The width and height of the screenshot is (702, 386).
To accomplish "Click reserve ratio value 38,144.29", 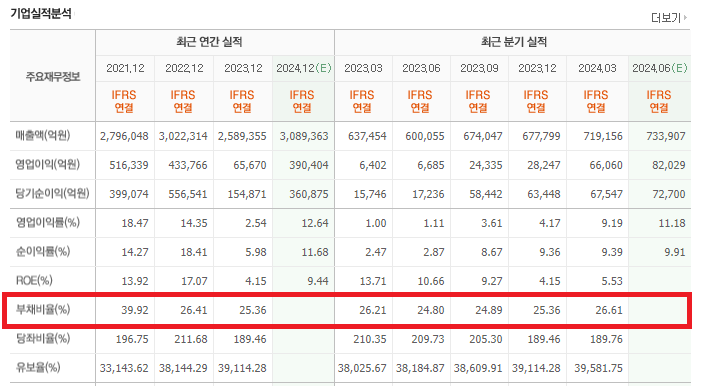I will 183,368.
